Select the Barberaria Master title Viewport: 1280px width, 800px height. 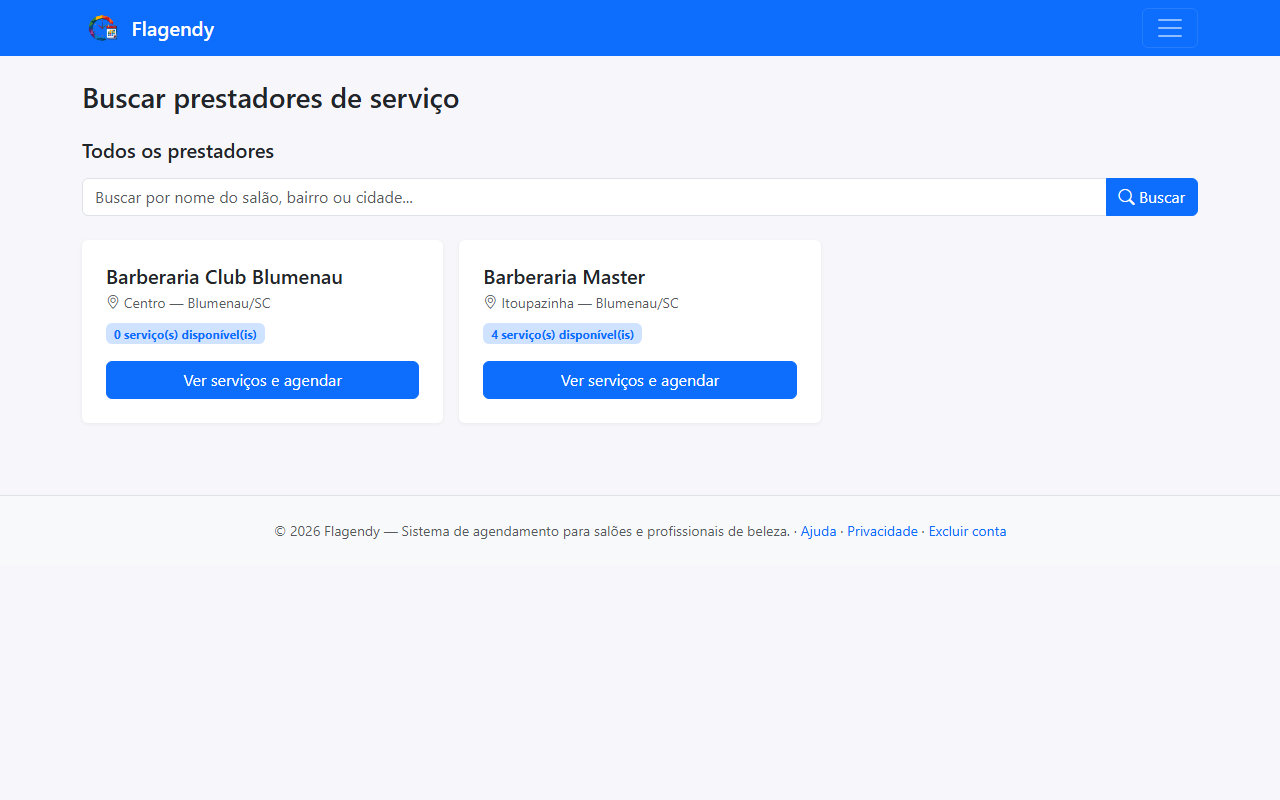pos(564,277)
